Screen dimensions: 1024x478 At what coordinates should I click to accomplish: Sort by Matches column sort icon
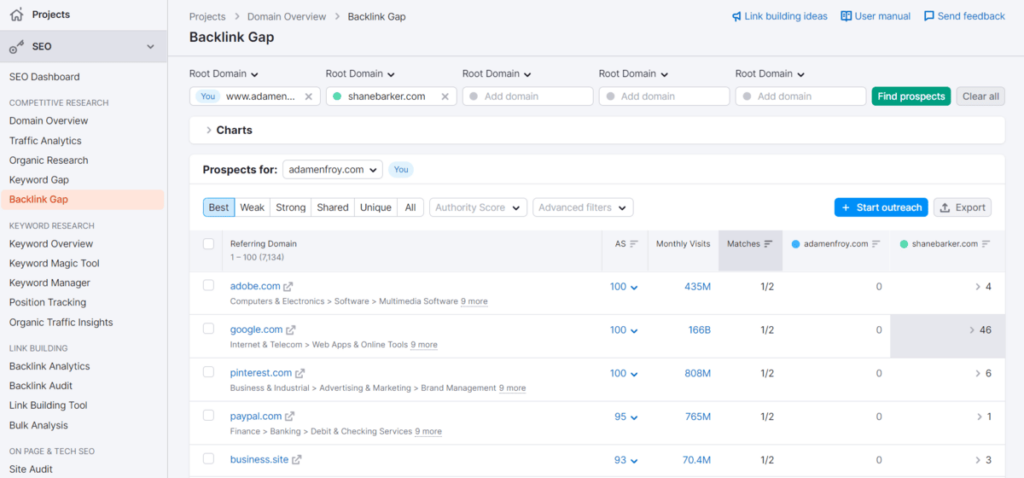[x=769, y=244]
